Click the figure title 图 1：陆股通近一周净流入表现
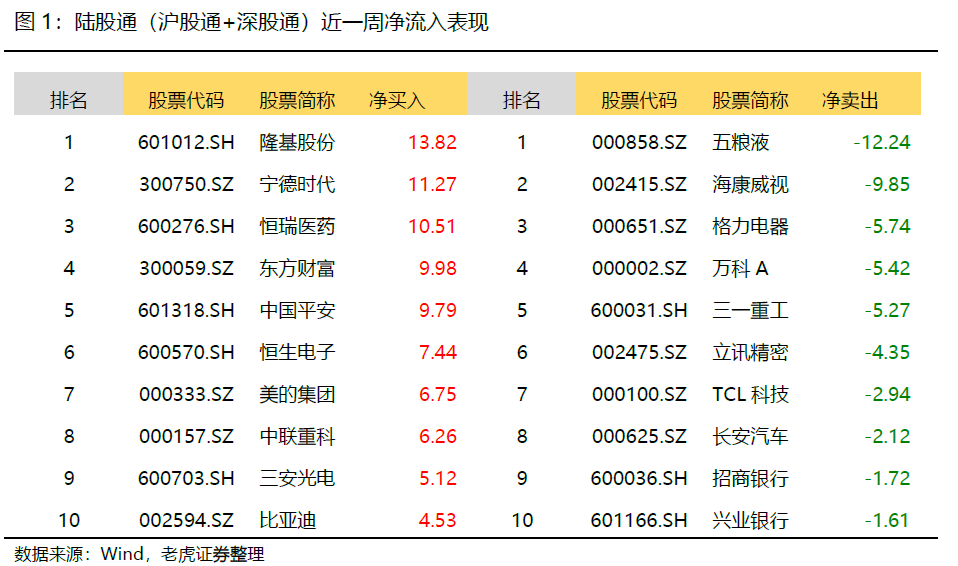Screen dimensions: 958x566 (251, 23)
